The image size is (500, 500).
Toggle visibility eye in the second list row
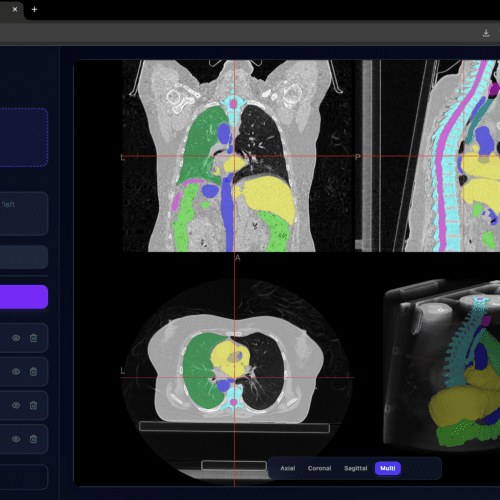pyautogui.click(x=16, y=372)
